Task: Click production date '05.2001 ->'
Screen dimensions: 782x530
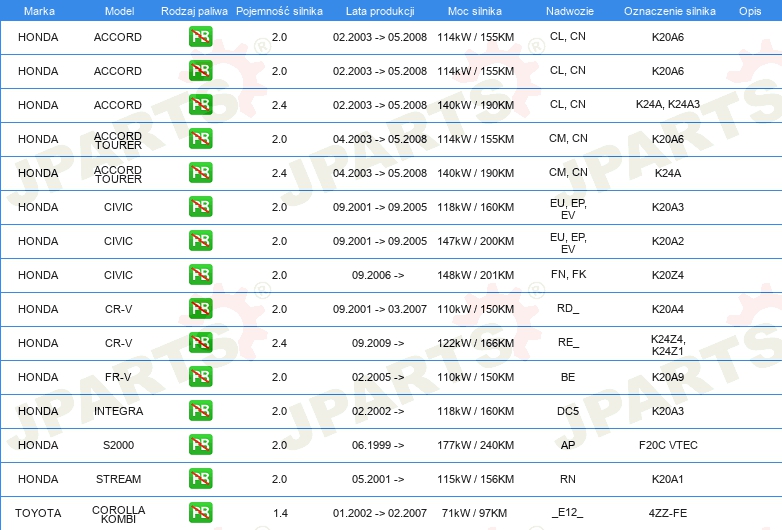Action: point(378,479)
